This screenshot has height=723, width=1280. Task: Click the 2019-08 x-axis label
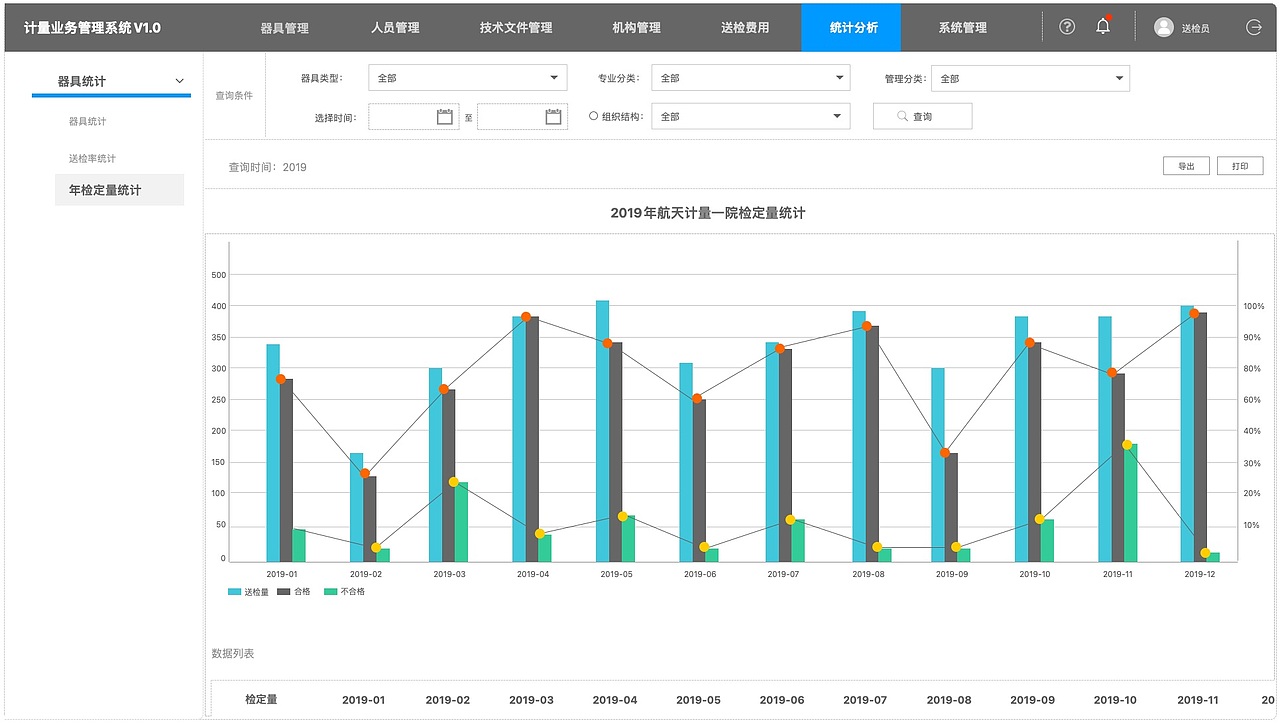[x=868, y=574]
